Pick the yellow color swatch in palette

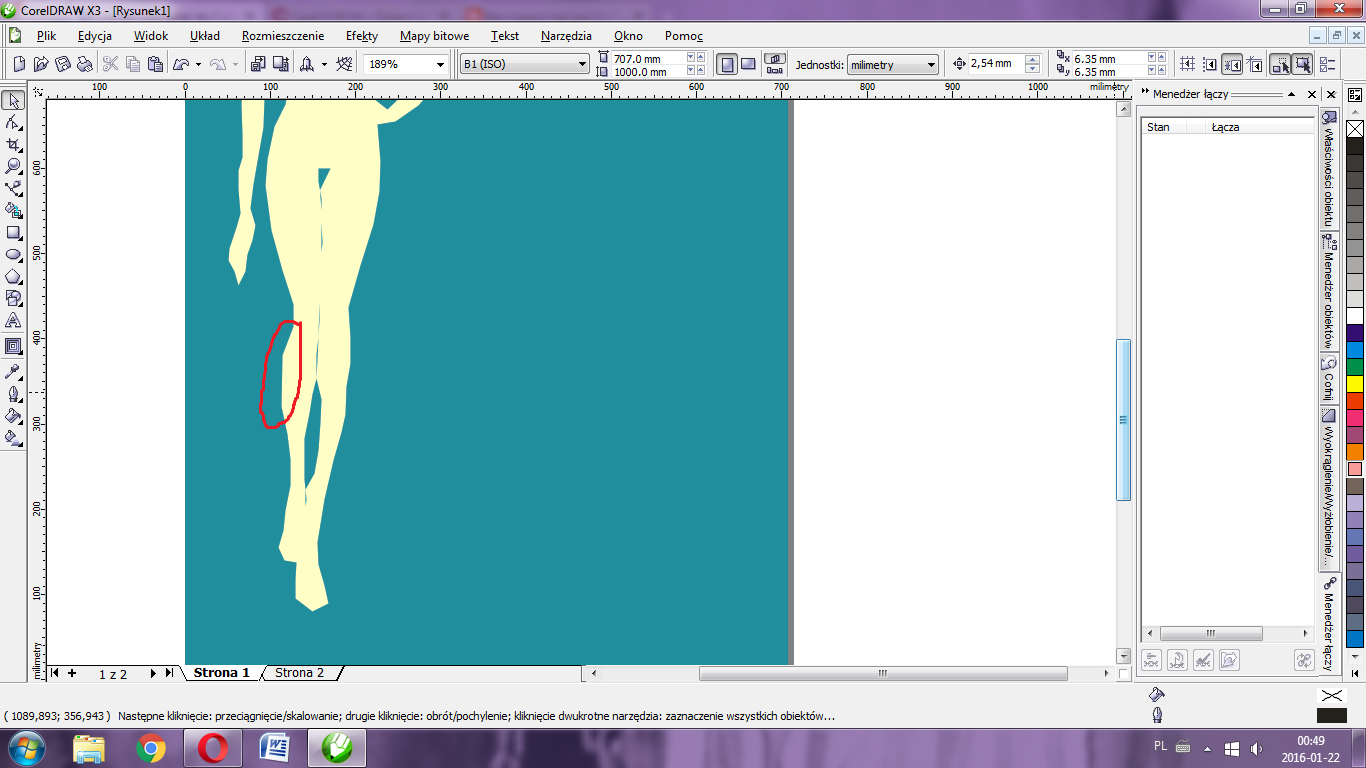point(1355,383)
